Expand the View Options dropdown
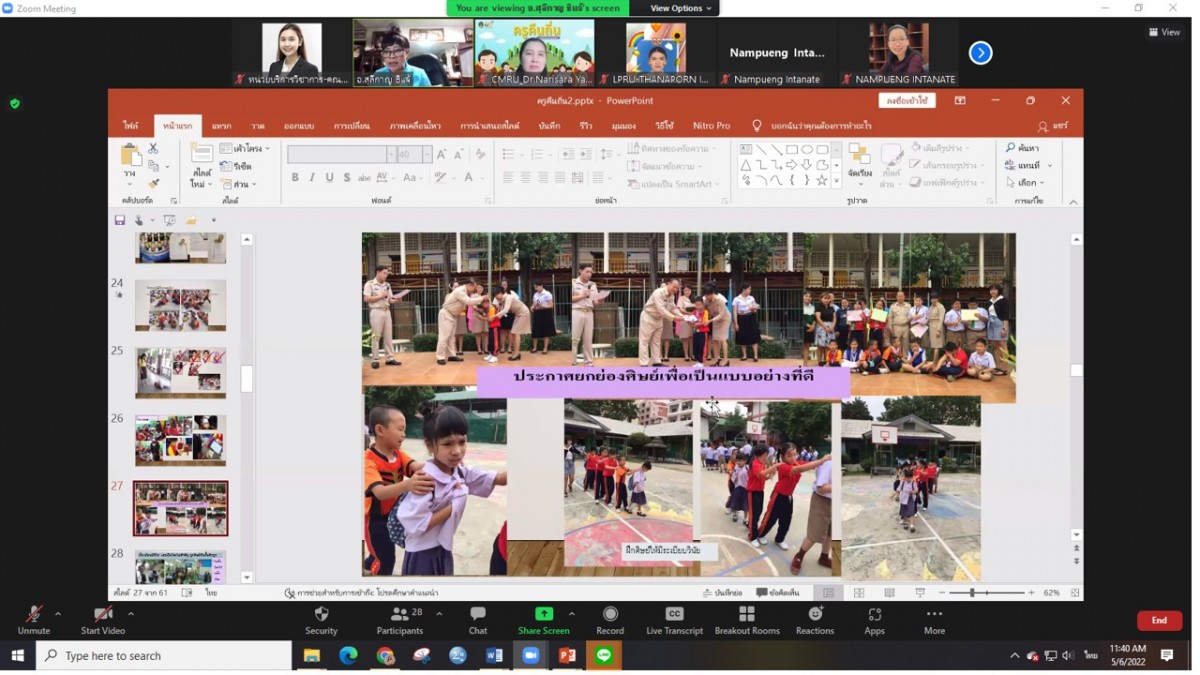 (681, 8)
